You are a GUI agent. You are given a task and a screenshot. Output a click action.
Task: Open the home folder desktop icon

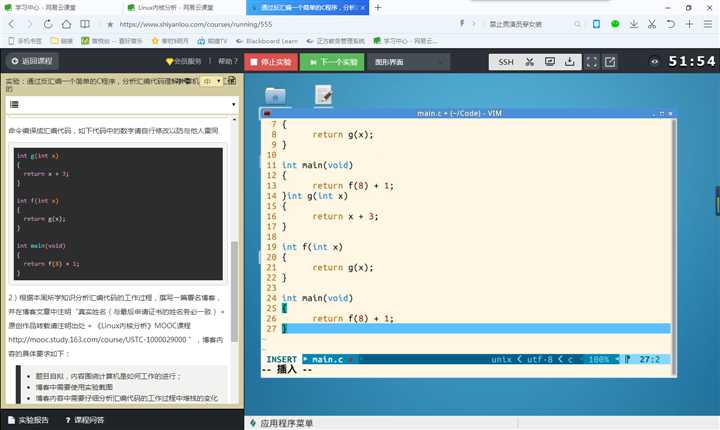tap(276, 96)
